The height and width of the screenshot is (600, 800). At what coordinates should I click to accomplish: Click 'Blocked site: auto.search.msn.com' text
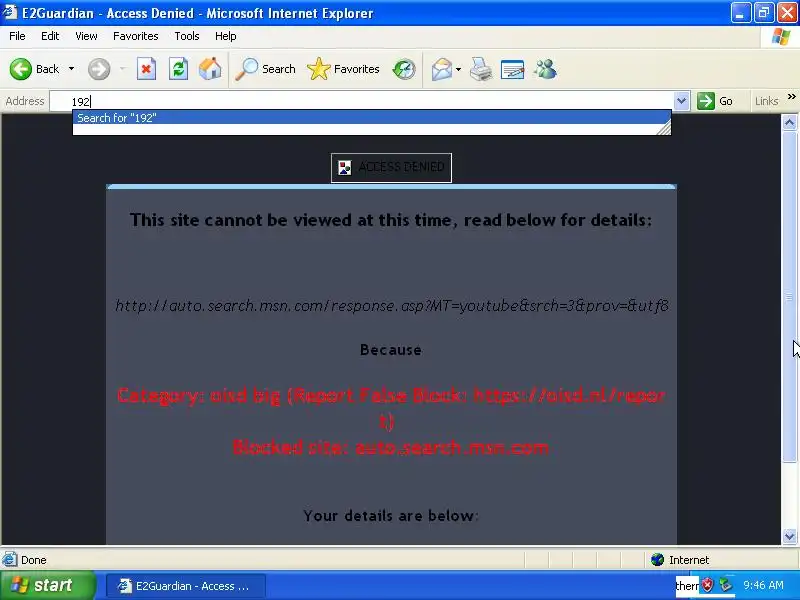[x=391, y=447]
